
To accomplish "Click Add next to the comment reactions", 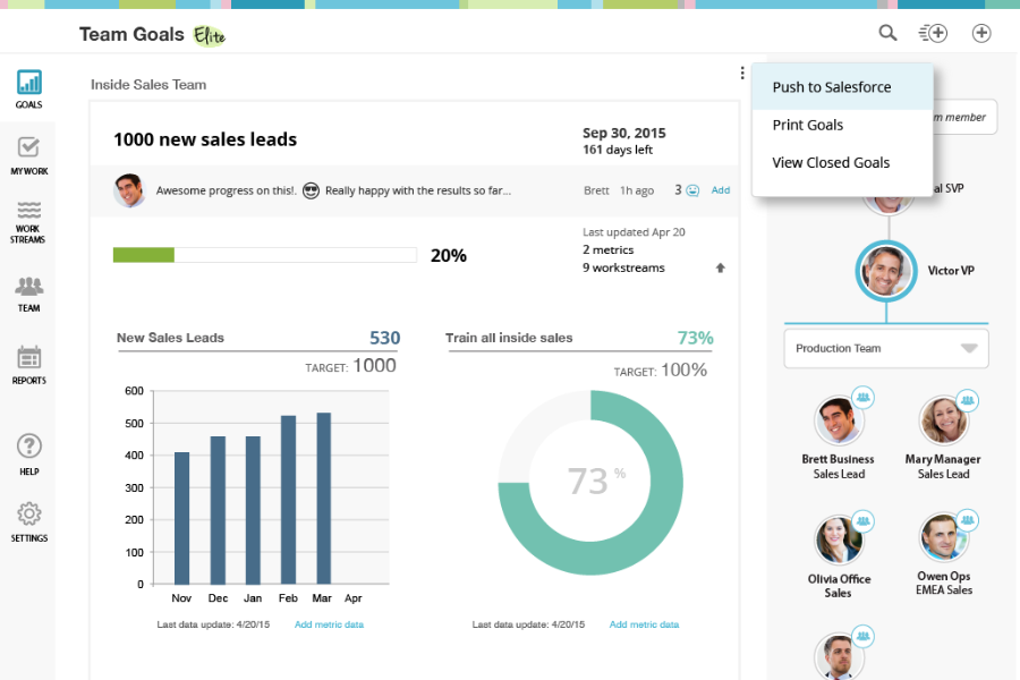I will [x=720, y=190].
